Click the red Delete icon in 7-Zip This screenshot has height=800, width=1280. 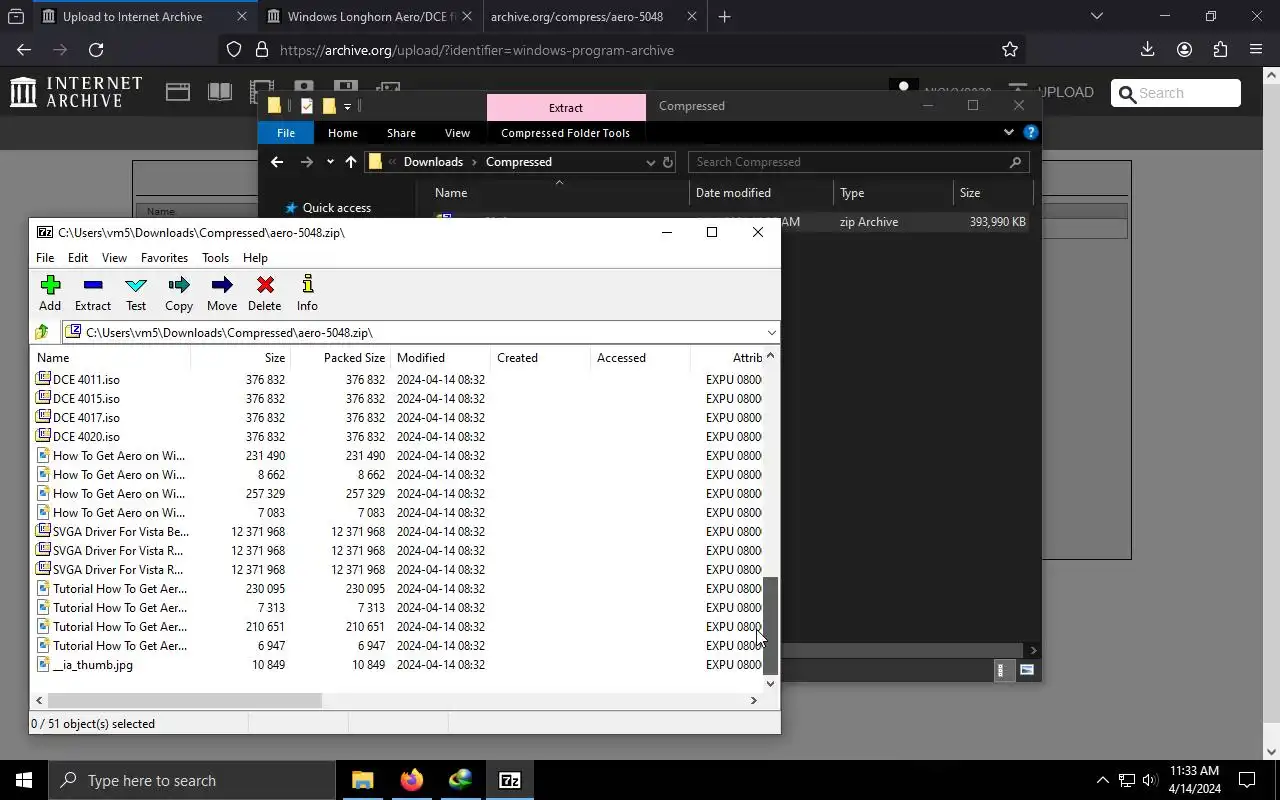point(265,293)
